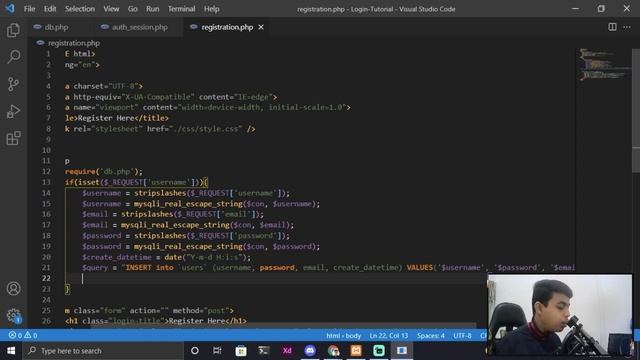This screenshot has height=360, width=640.
Task: Open the View menu
Action: point(111,9)
